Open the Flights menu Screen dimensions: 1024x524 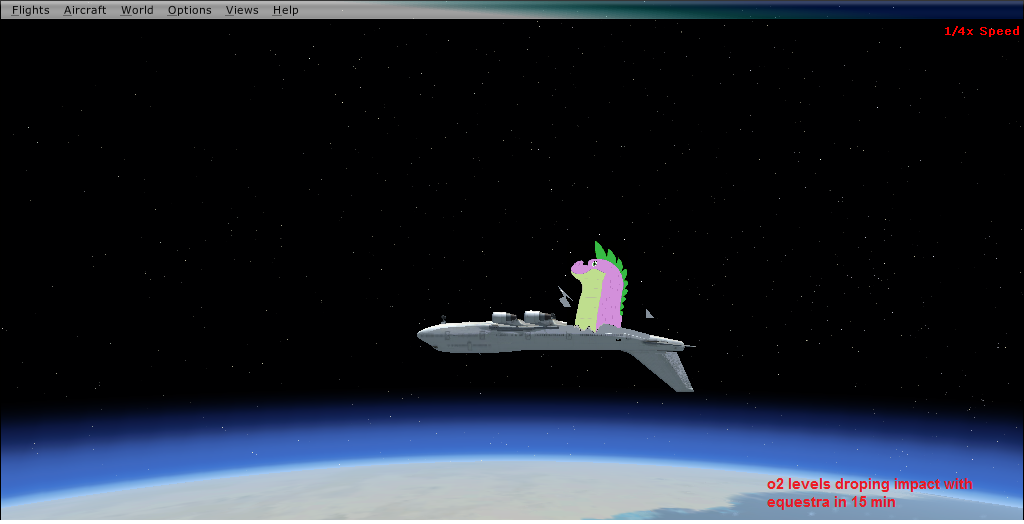[31, 10]
